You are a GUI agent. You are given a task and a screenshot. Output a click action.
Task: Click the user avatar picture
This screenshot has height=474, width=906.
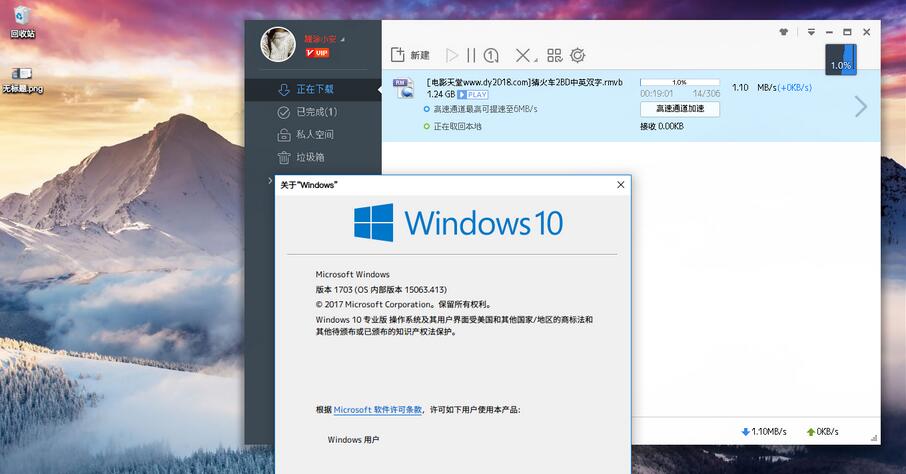tap(278, 44)
